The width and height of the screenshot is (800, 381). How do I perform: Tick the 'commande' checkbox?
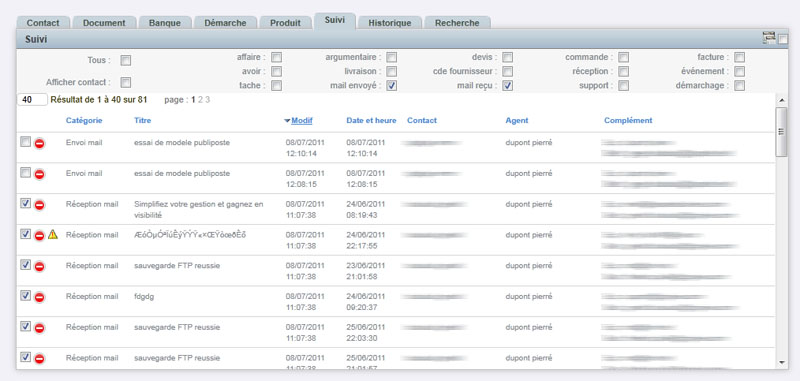point(623,57)
